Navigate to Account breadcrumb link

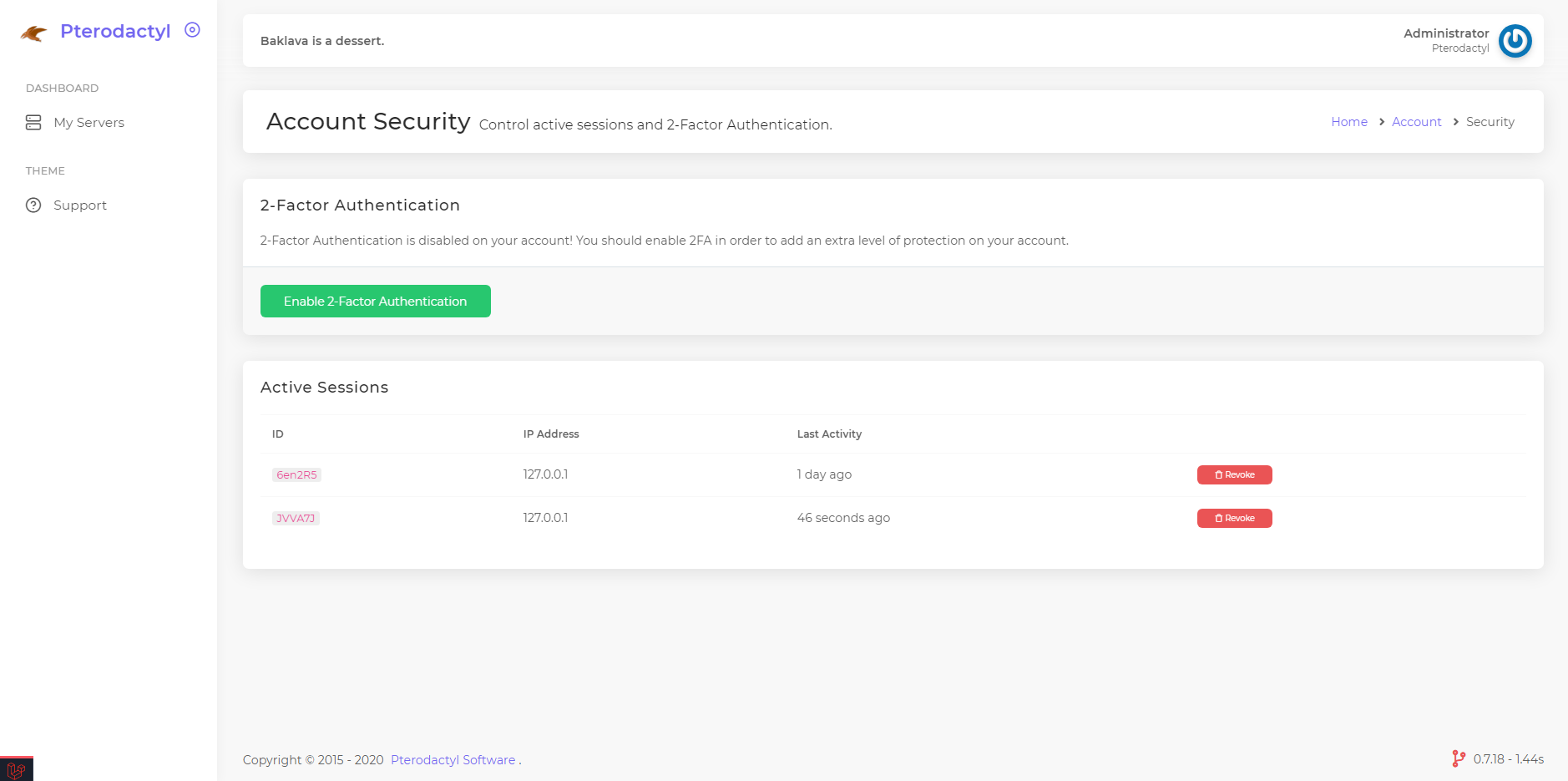tap(1416, 122)
